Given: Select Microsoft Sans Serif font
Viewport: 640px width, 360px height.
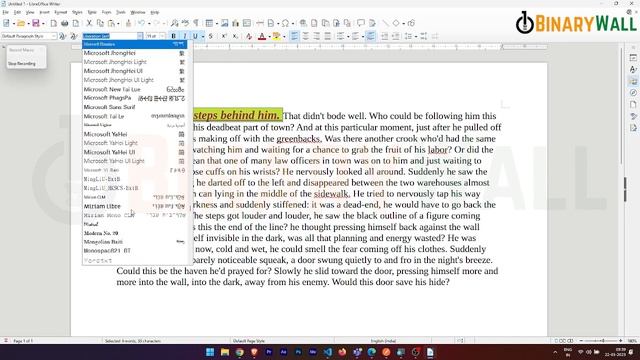Looking at the screenshot, I should tap(135, 107).
